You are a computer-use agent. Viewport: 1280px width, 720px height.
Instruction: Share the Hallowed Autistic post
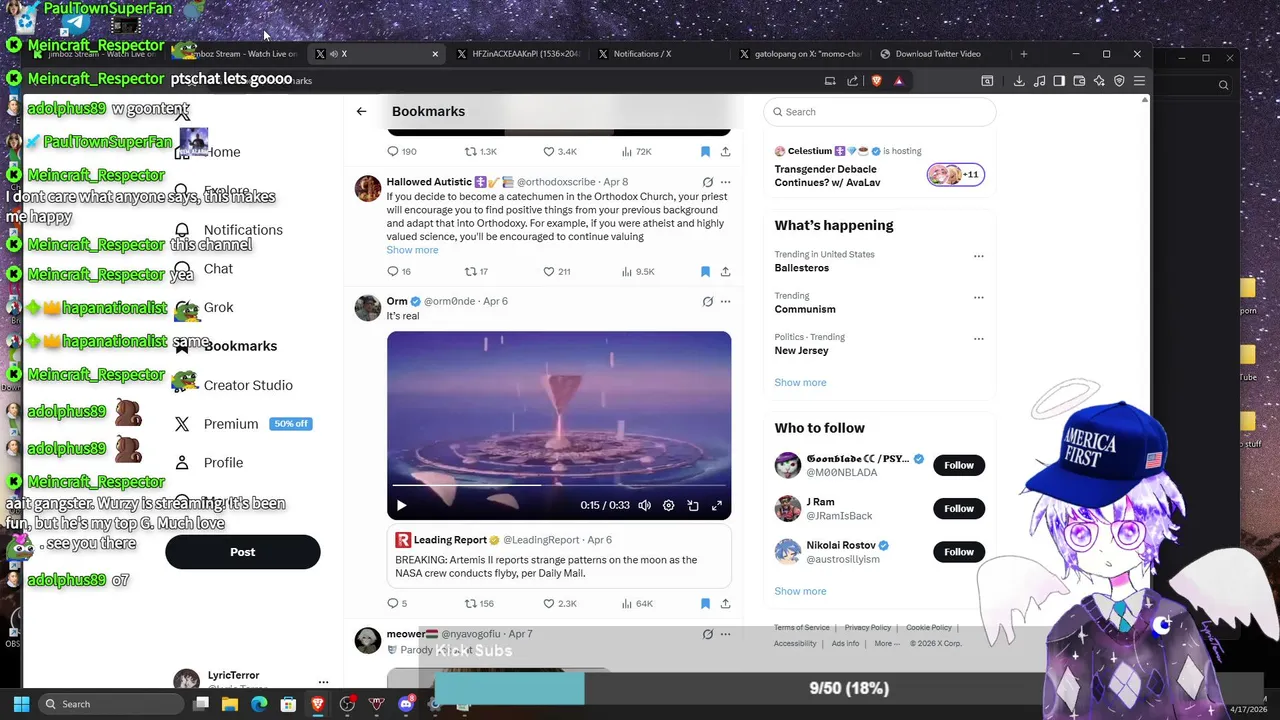[725, 271]
